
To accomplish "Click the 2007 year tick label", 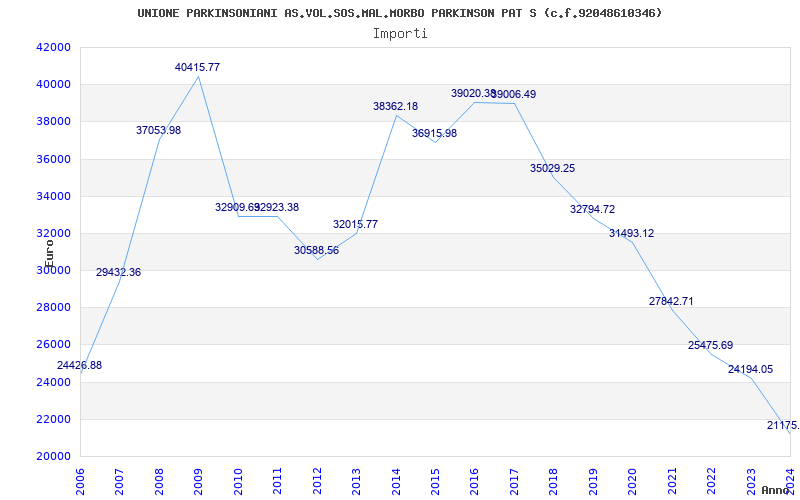I will (119, 481).
